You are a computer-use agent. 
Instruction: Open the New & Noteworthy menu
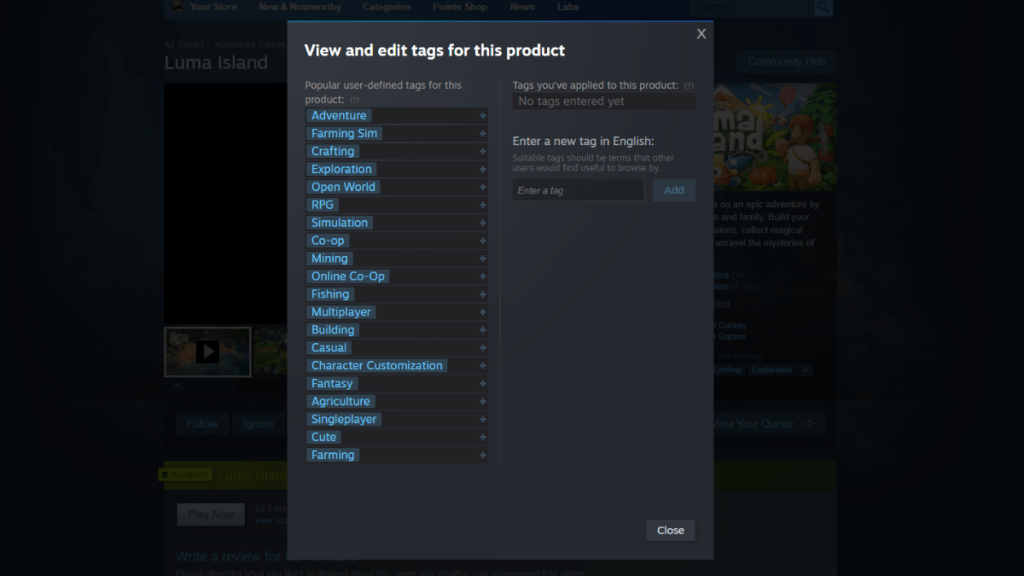tap(300, 7)
